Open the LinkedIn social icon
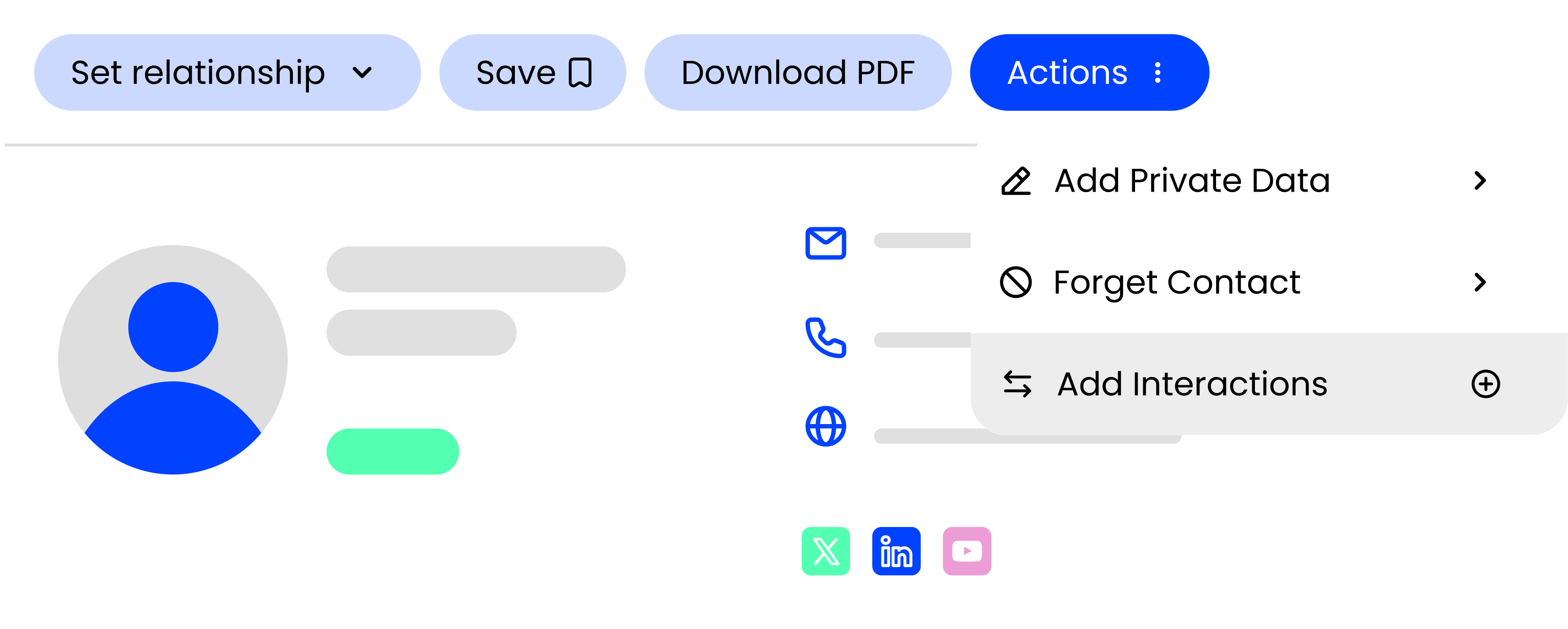The height and width of the screenshot is (629, 1568). [896, 551]
